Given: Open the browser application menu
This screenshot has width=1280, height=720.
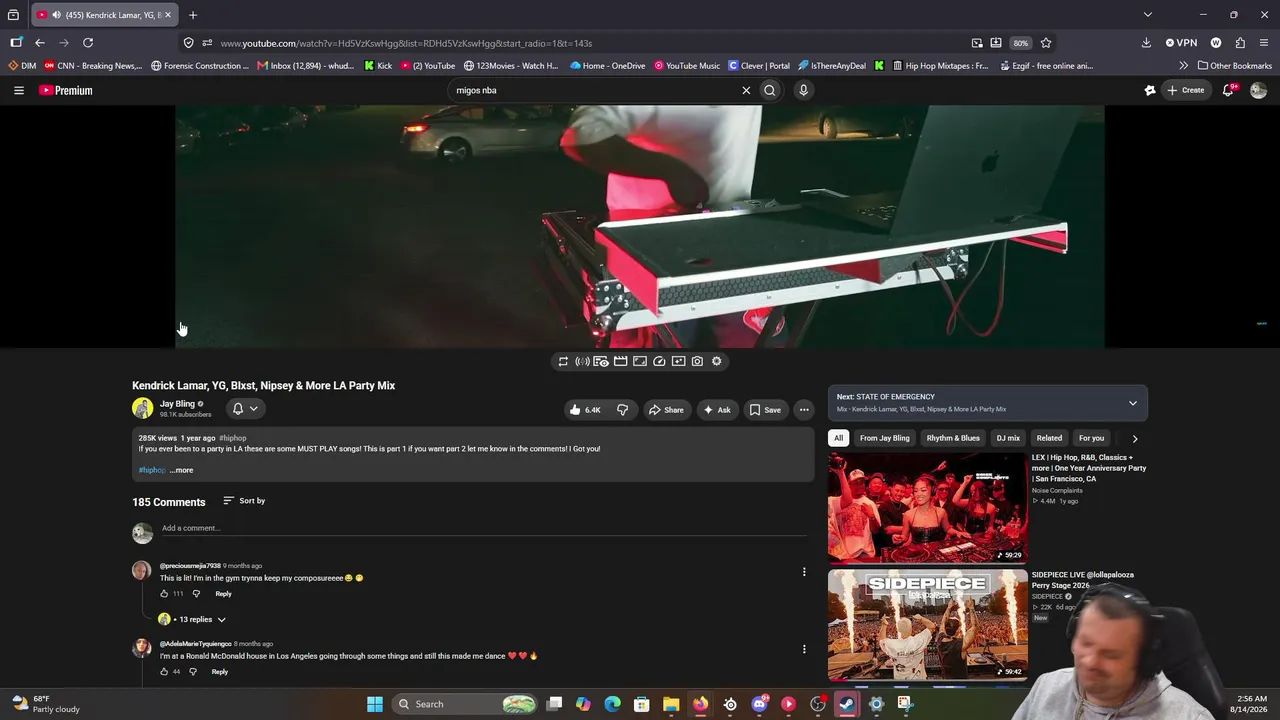Looking at the screenshot, I should (1264, 43).
